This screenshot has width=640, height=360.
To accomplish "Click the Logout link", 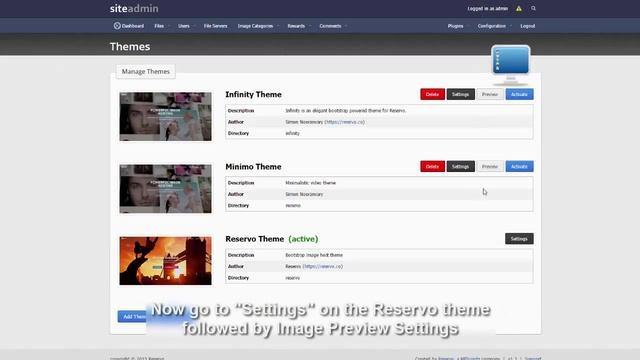I will point(527,26).
